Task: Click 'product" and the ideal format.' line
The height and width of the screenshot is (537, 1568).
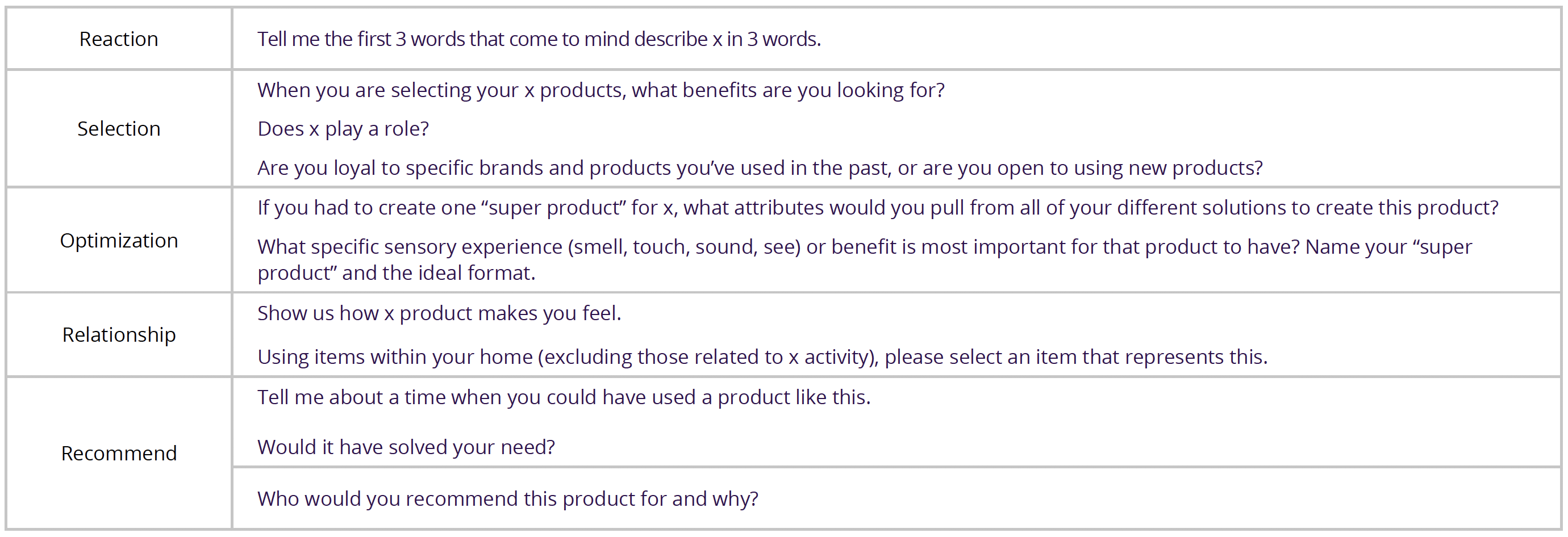Action: click(397, 273)
